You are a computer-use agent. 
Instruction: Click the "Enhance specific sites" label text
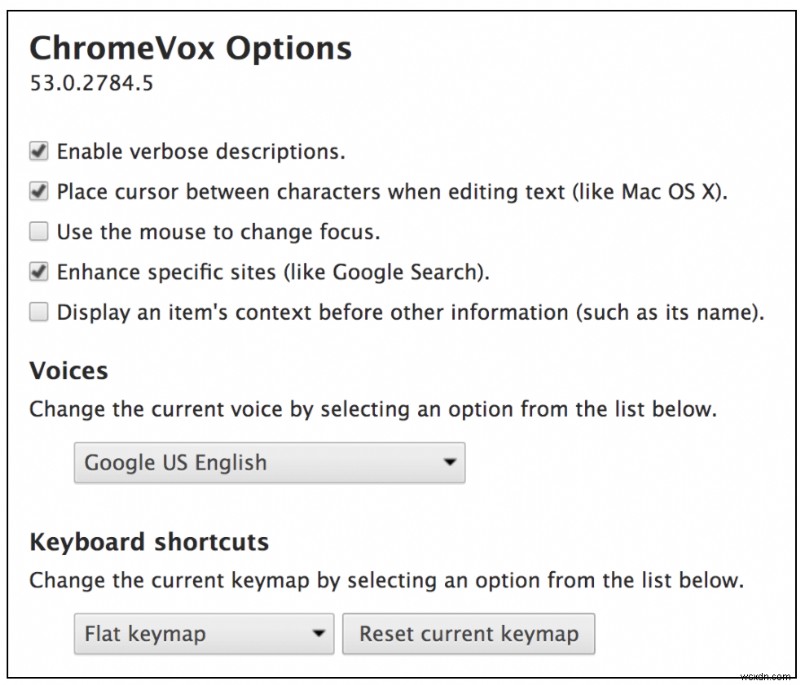[x=273, y=271]
